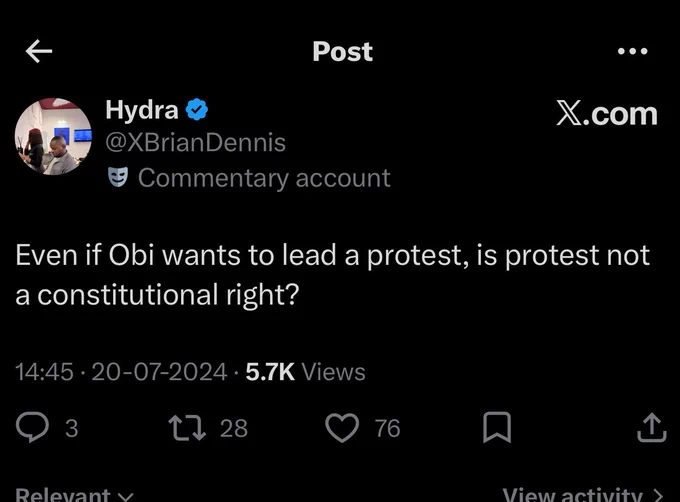680x502 pixels.
Task: Open the 5.7K Views count
Action: coord(305,372)
